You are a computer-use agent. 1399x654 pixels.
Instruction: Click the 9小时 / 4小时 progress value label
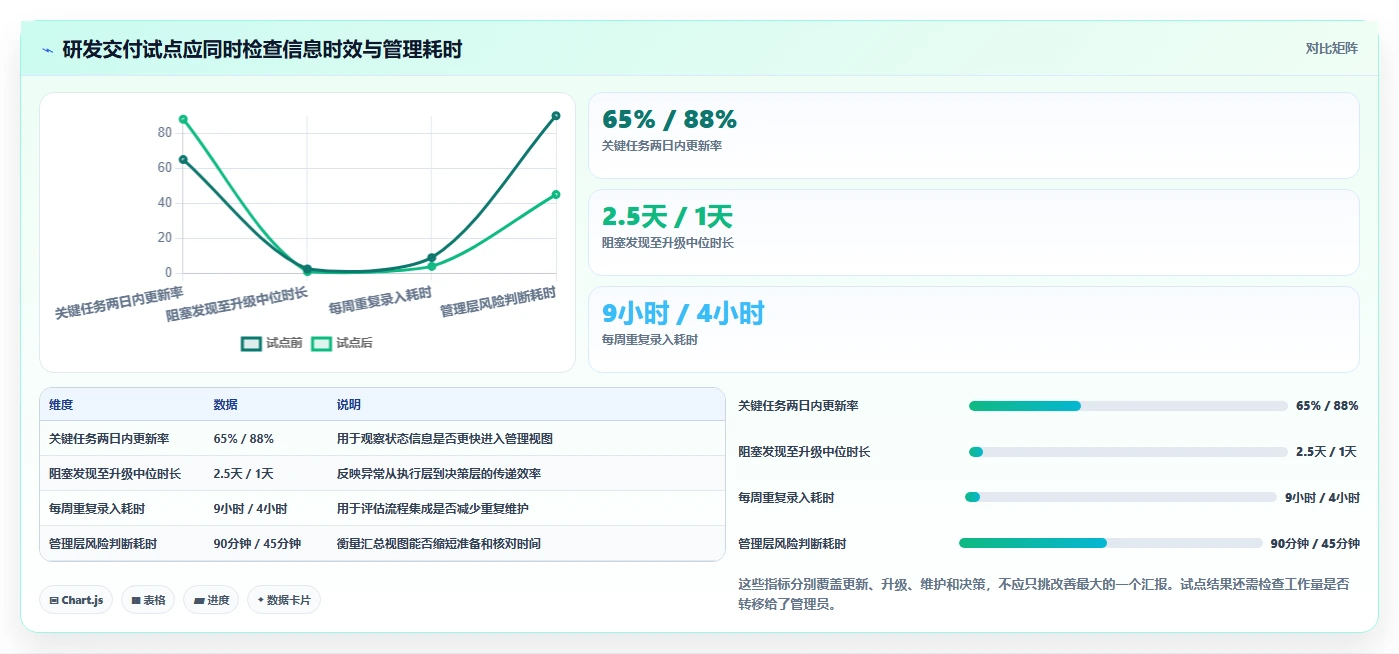1322,497
